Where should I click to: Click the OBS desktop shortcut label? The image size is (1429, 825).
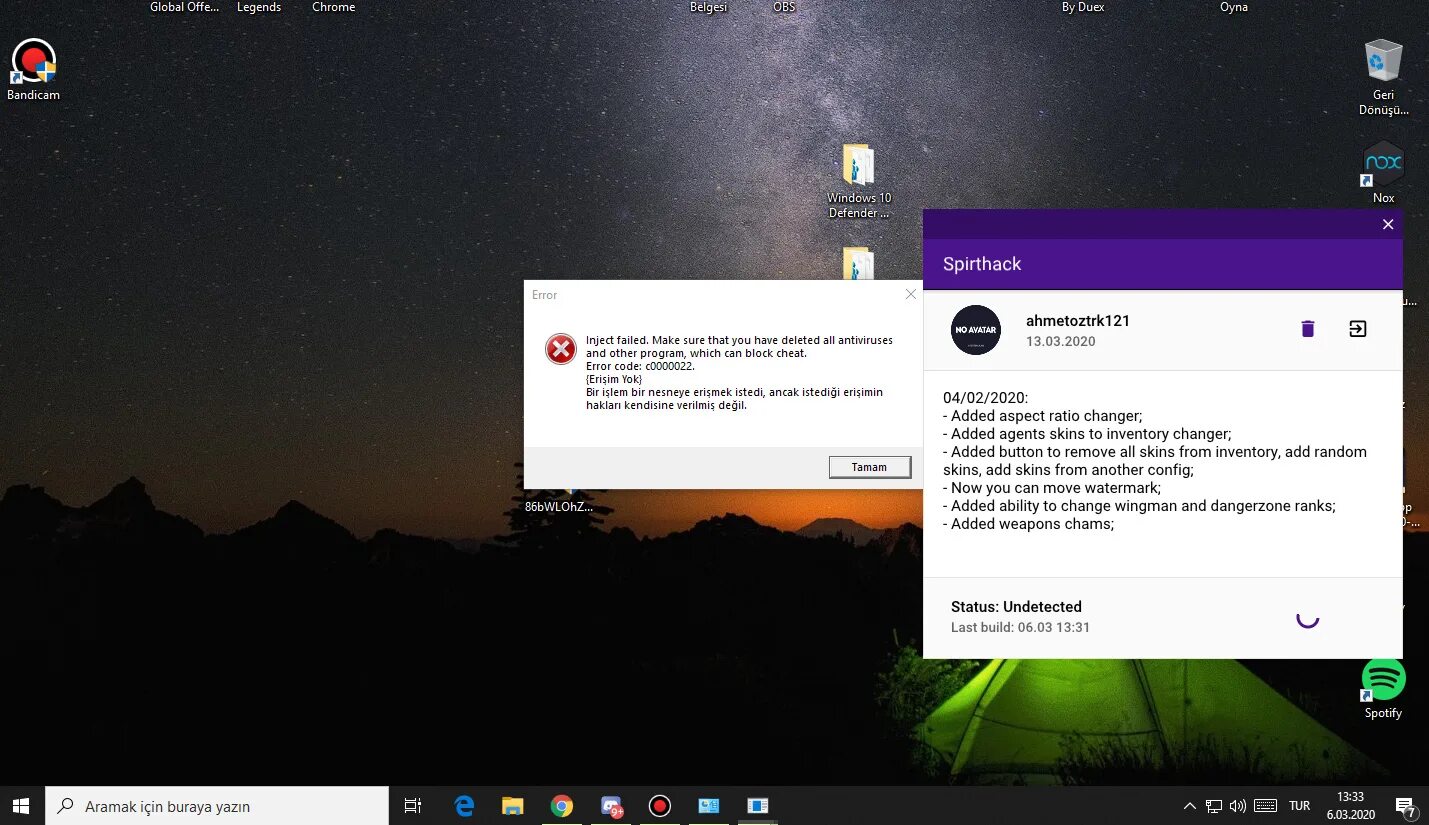(784, 7)
